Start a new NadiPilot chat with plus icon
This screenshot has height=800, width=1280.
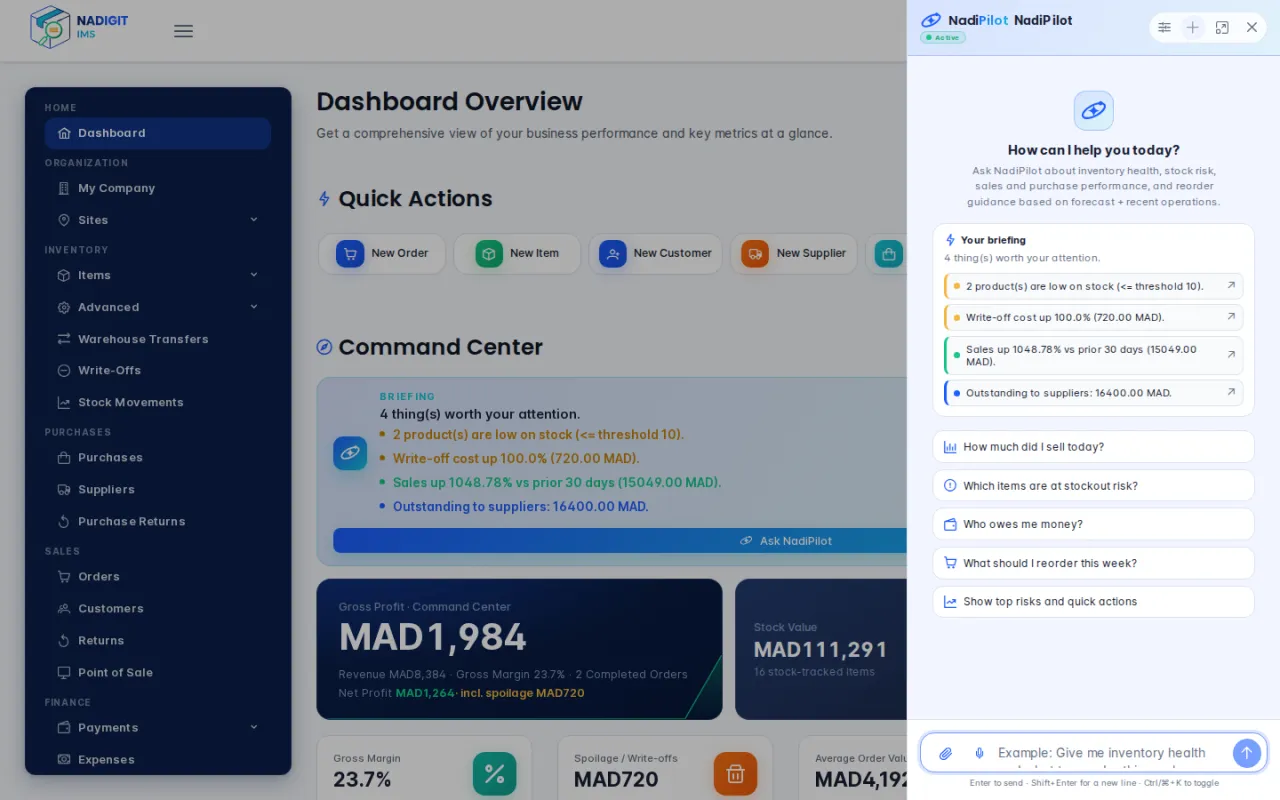point(1192,27)
